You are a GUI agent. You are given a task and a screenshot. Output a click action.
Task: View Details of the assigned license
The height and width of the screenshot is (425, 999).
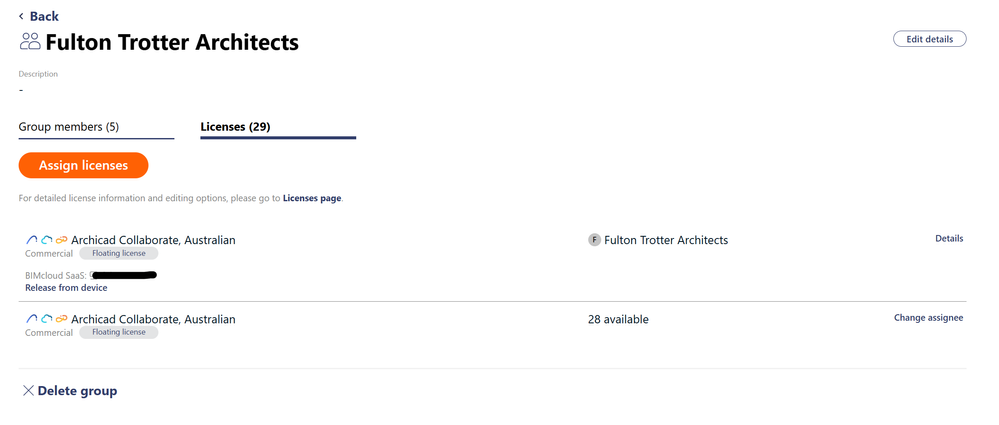949,239
